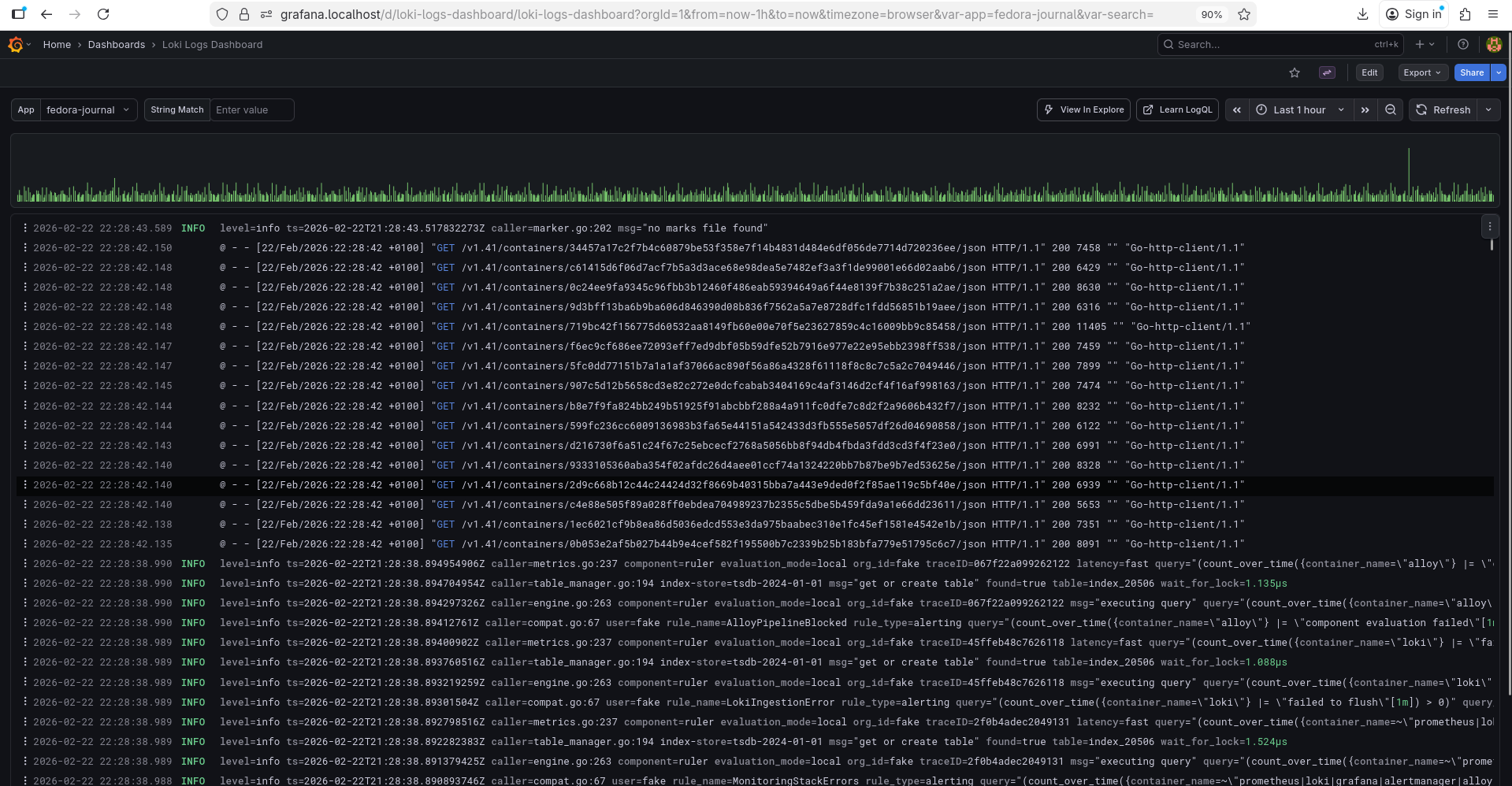Image resolution: width=1512 pixels, height=786 pixels.
Task: Click the log line with wait_for_lock=1.135µs
Action: (x=755, y=584)
